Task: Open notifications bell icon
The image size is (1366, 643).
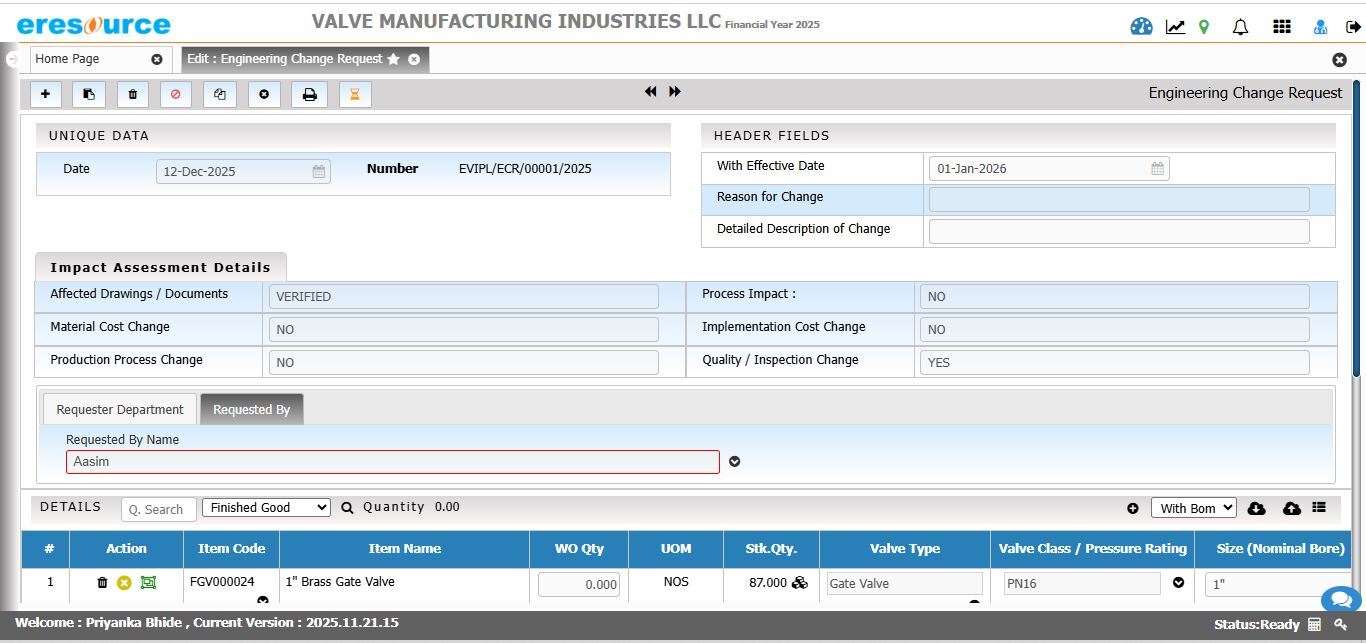Action: click(x=1240, y=27)
